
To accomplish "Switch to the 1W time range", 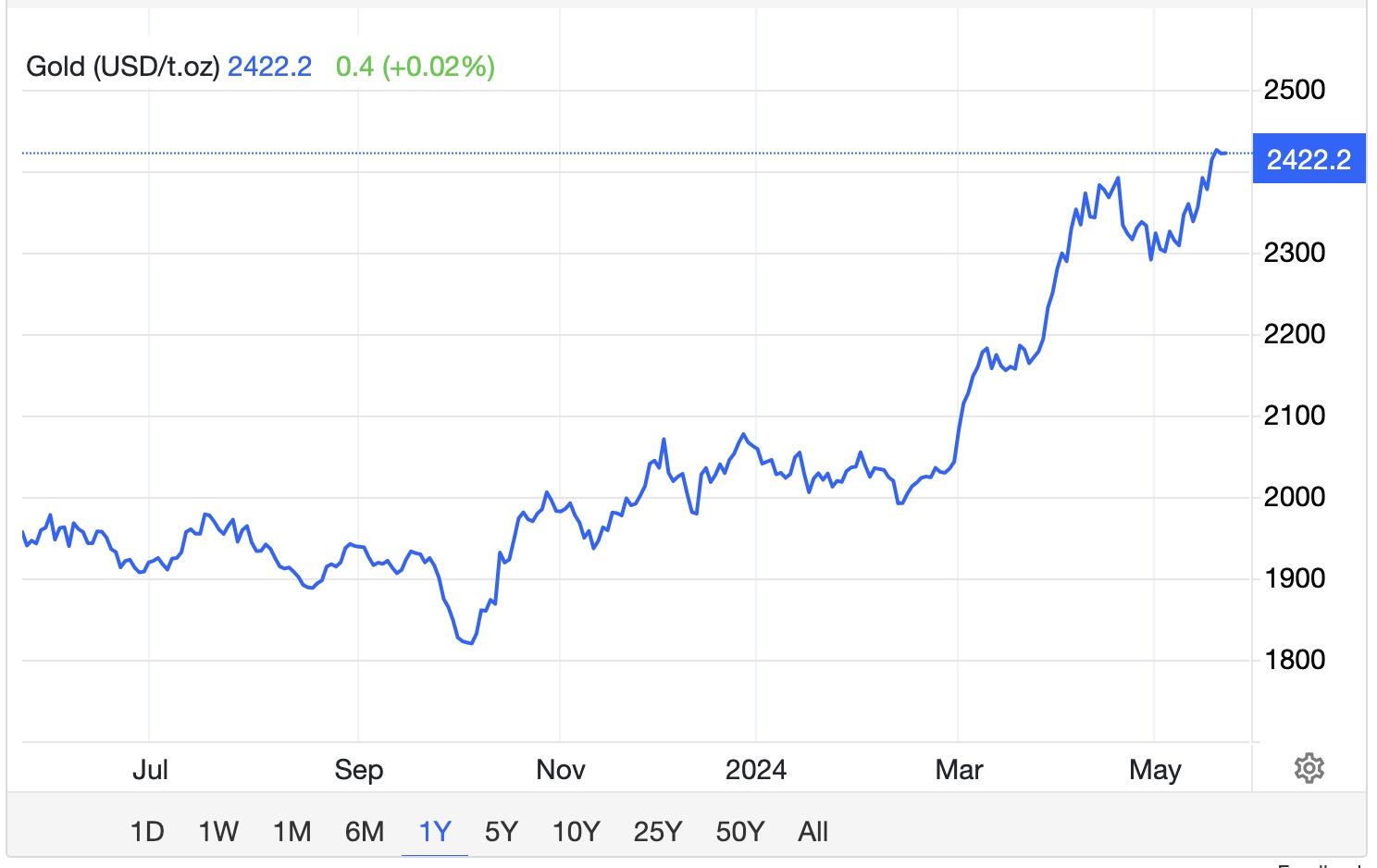I will click(218, 832).
